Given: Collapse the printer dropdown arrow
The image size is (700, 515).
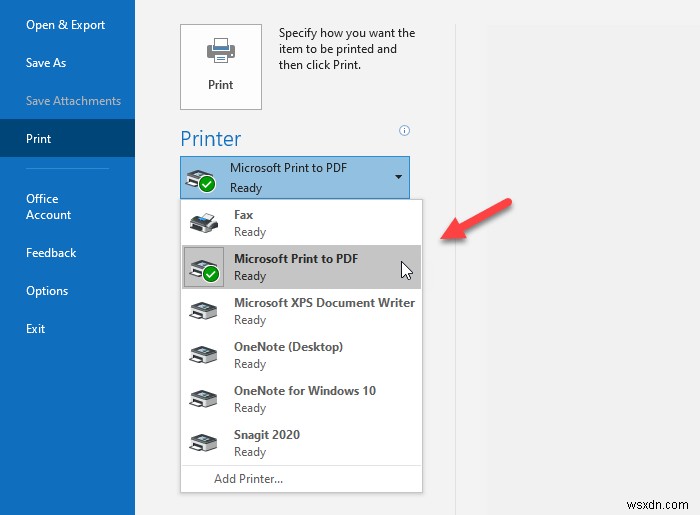Looking at the screenshot, I should (x=398, y=177).
